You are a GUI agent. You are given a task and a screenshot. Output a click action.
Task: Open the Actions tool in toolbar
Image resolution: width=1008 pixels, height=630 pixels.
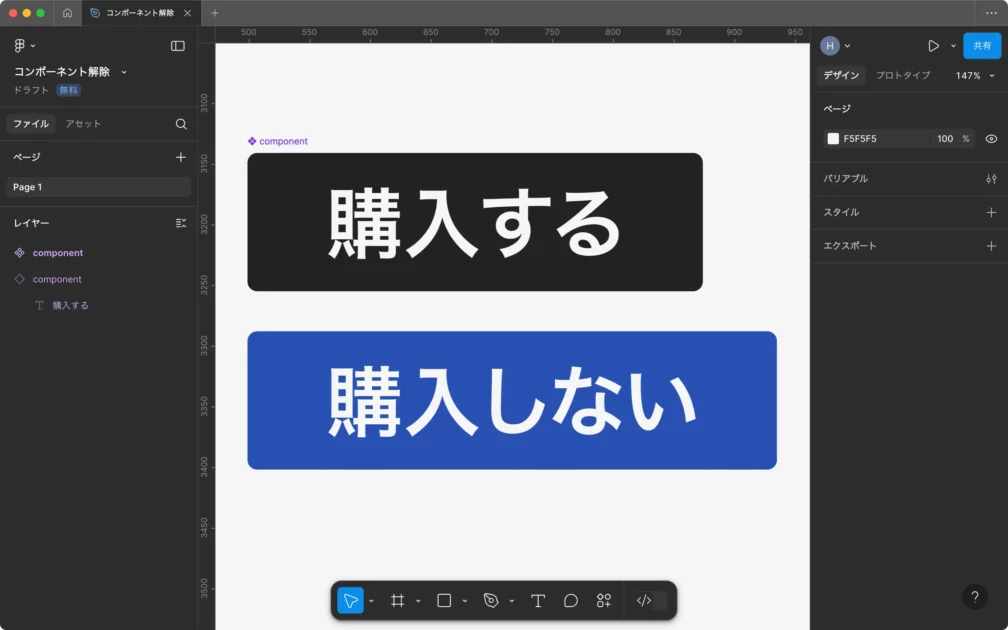coord(604,601)
